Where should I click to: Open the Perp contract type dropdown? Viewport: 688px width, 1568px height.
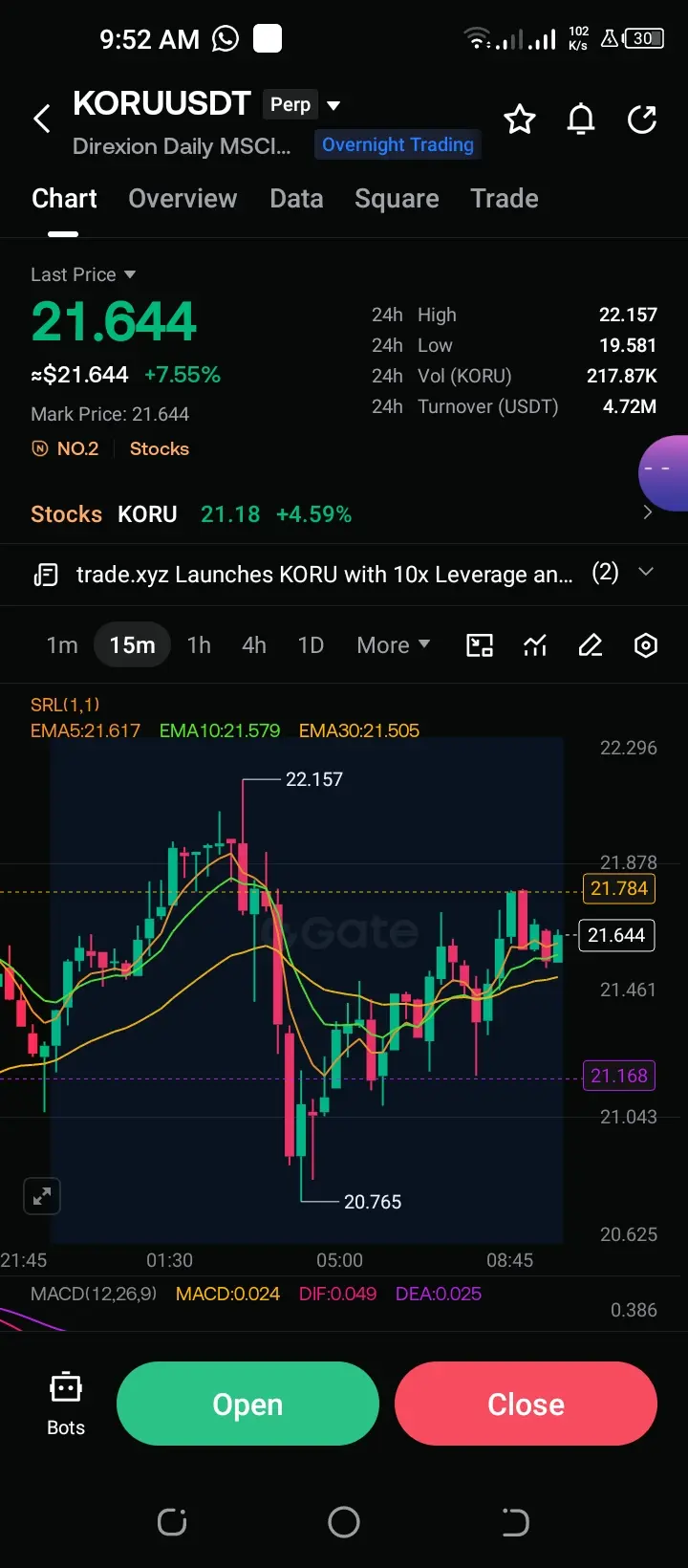coord(303,105)
